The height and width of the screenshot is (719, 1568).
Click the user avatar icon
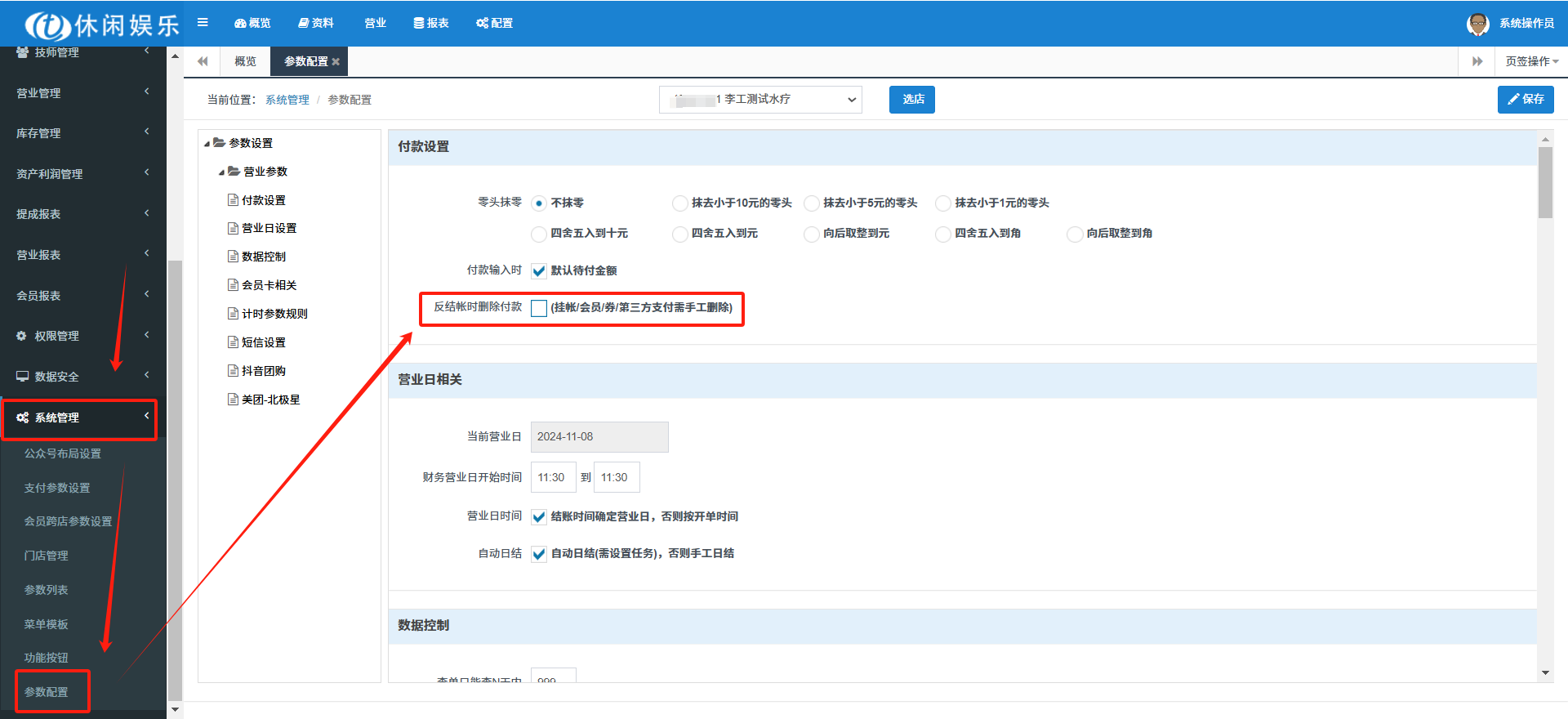pos(1477,24)
